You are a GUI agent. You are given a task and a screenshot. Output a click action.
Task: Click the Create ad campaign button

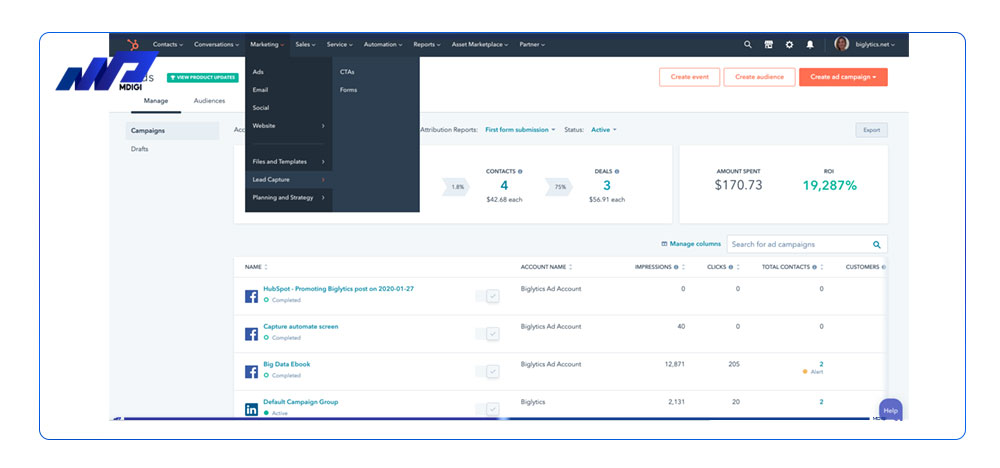843,77
